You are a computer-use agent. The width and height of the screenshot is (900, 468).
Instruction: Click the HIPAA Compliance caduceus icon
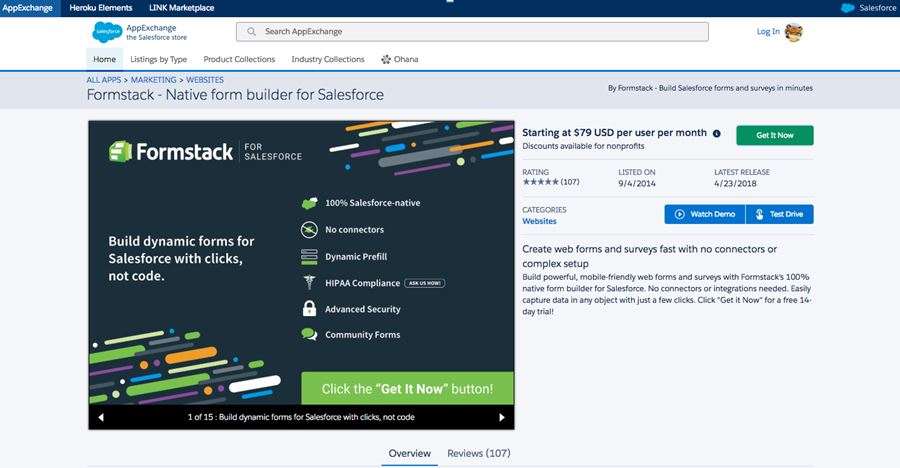coord(309,283)
